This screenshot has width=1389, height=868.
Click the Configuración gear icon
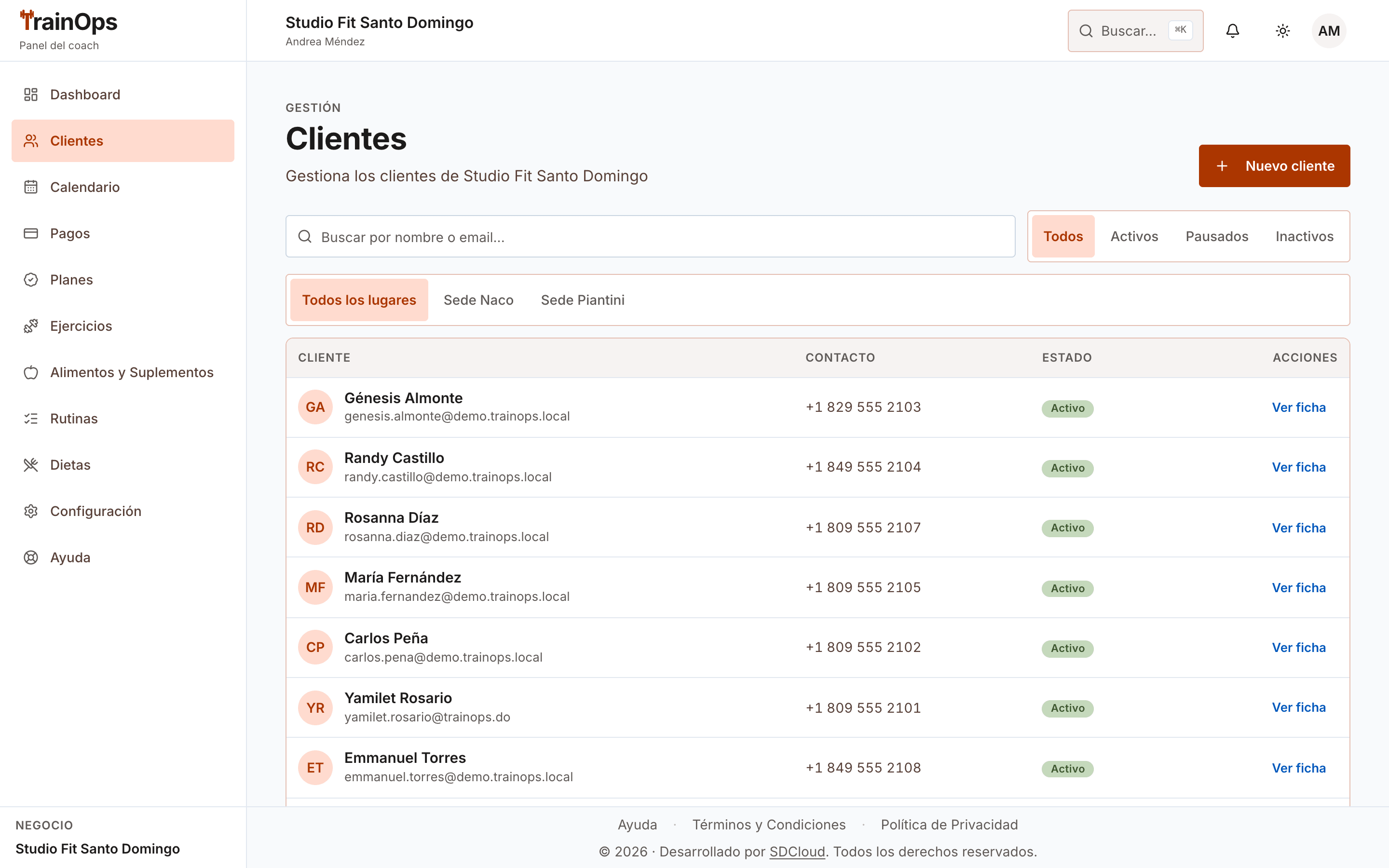coord(31,511)
